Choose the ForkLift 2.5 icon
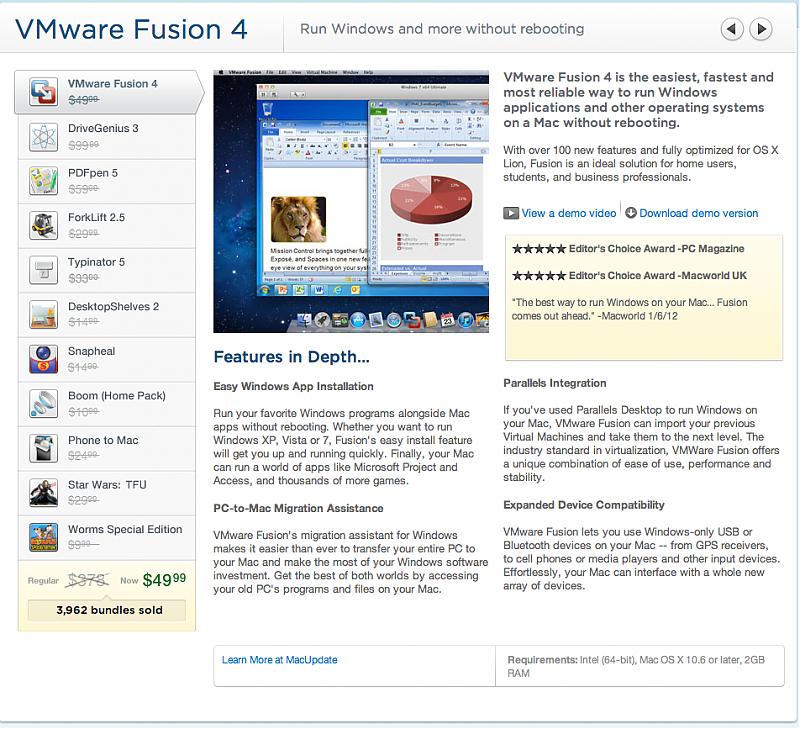This screenshot has height=729, width=800. pyautogui.click(x=44, y=225)
